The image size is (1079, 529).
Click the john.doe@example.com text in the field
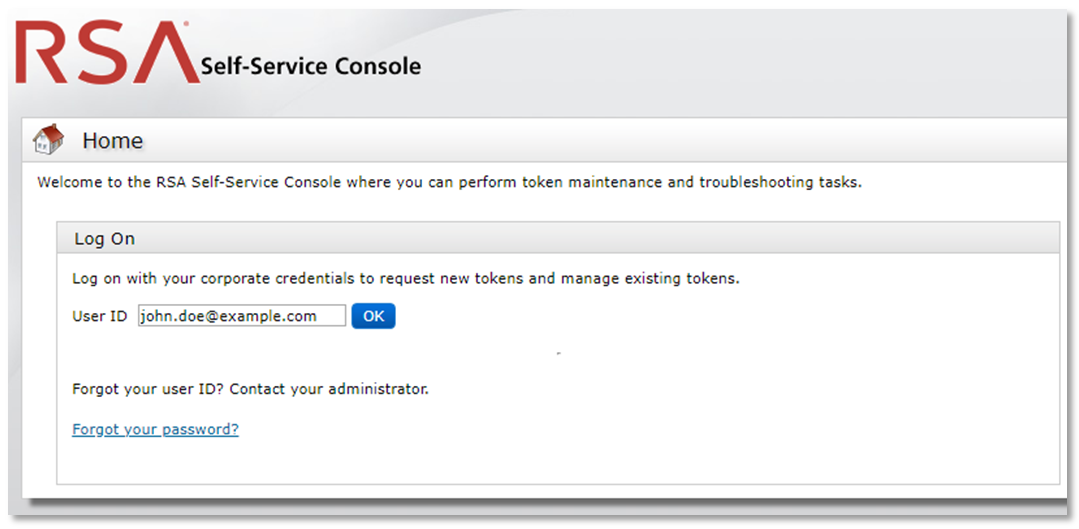point(229,316)
